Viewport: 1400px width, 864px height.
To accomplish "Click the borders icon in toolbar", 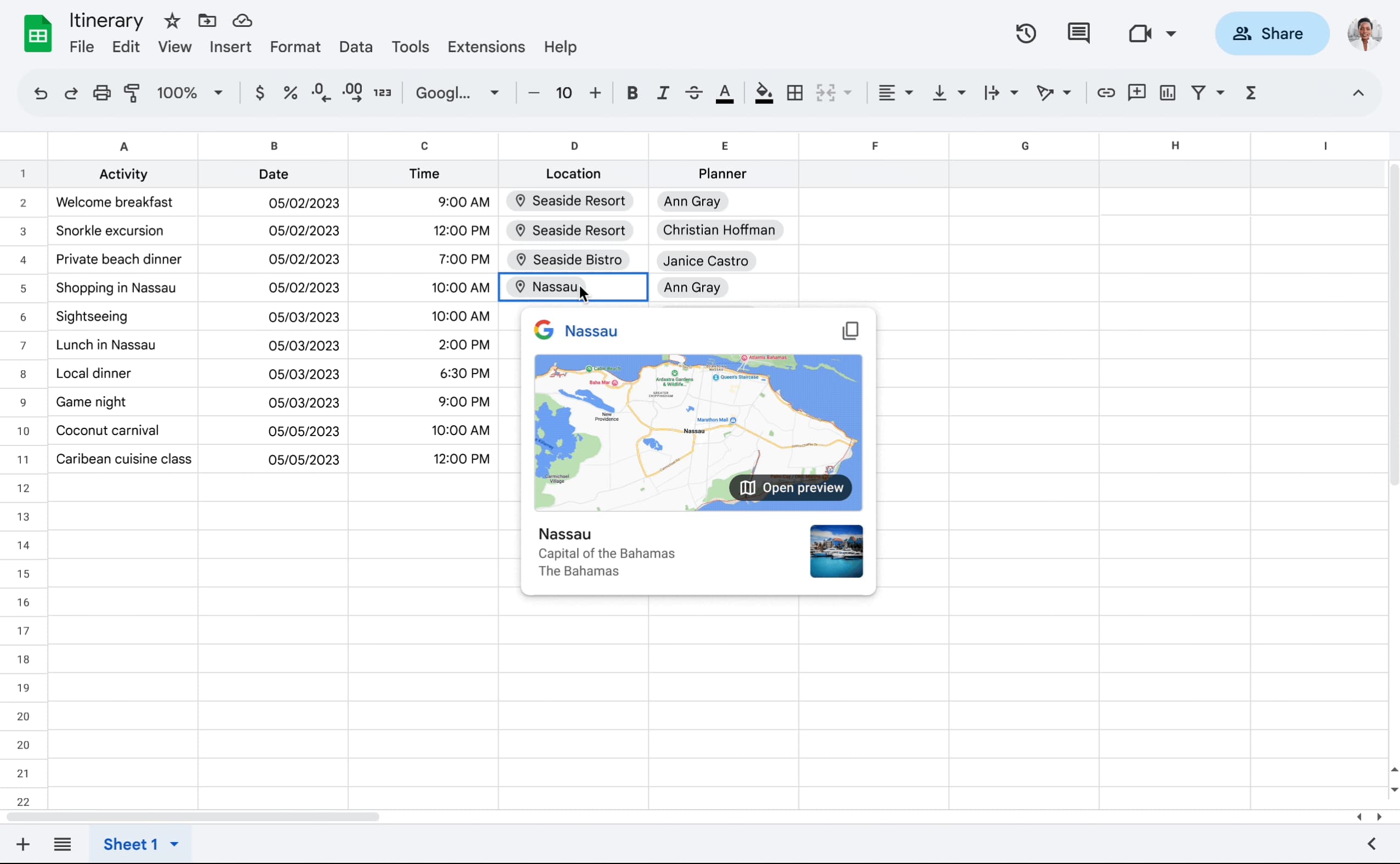I will (794, 93).
